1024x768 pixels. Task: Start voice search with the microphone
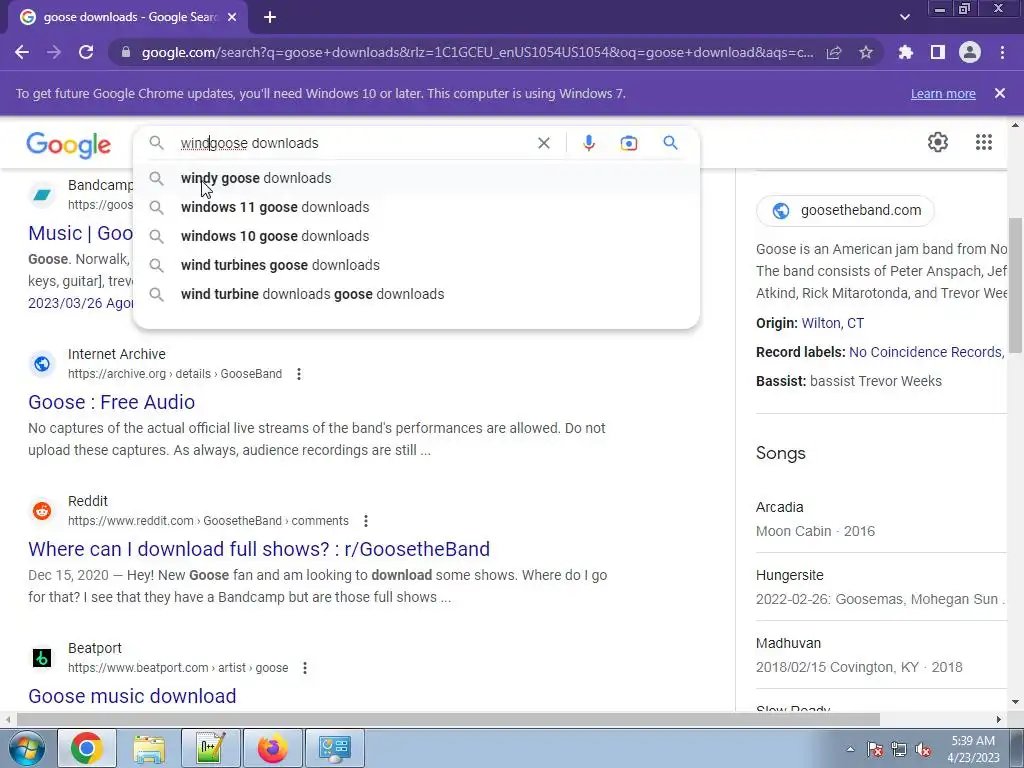588,143
